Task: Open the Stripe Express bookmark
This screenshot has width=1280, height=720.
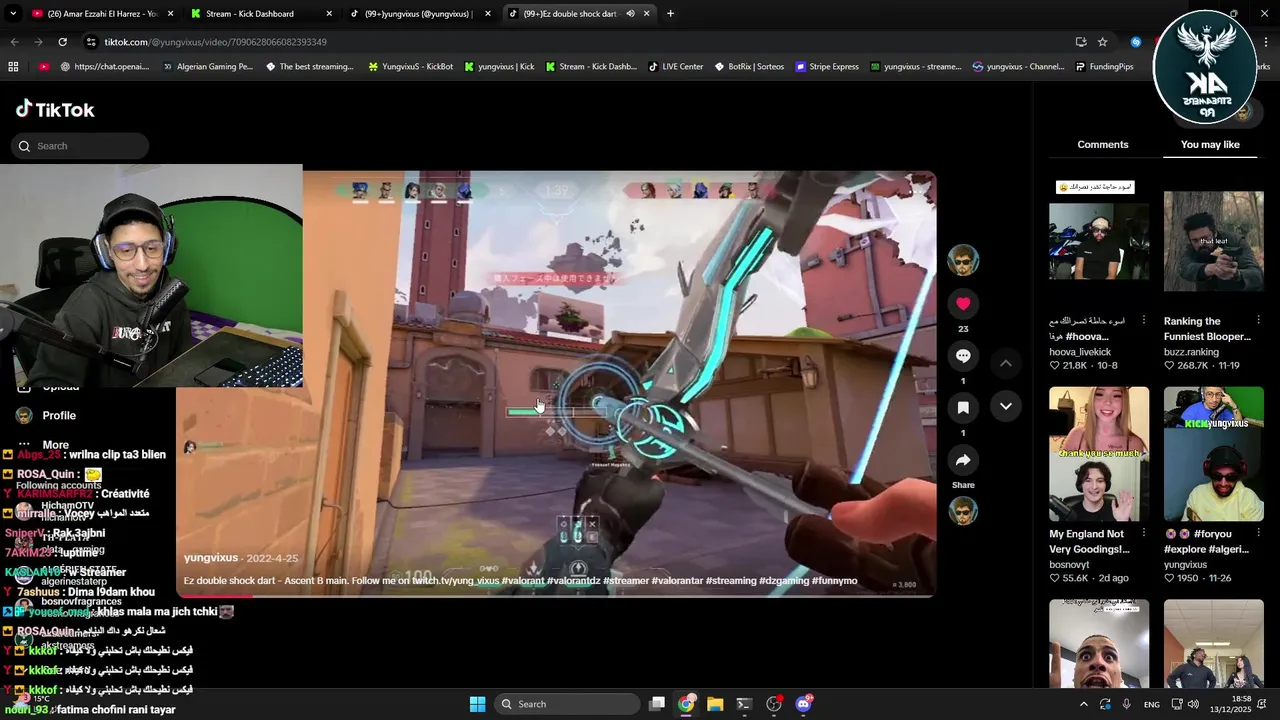Action: click(x=827, y=67)
